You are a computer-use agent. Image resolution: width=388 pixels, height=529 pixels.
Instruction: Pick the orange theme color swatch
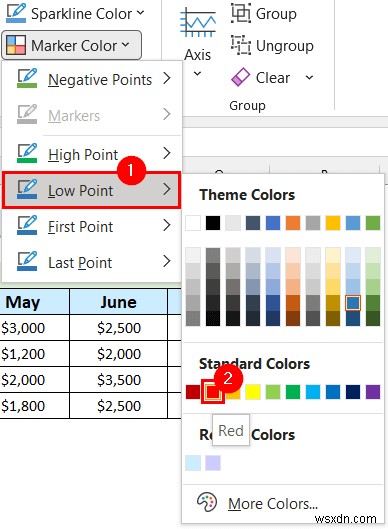tap(293, 223)
